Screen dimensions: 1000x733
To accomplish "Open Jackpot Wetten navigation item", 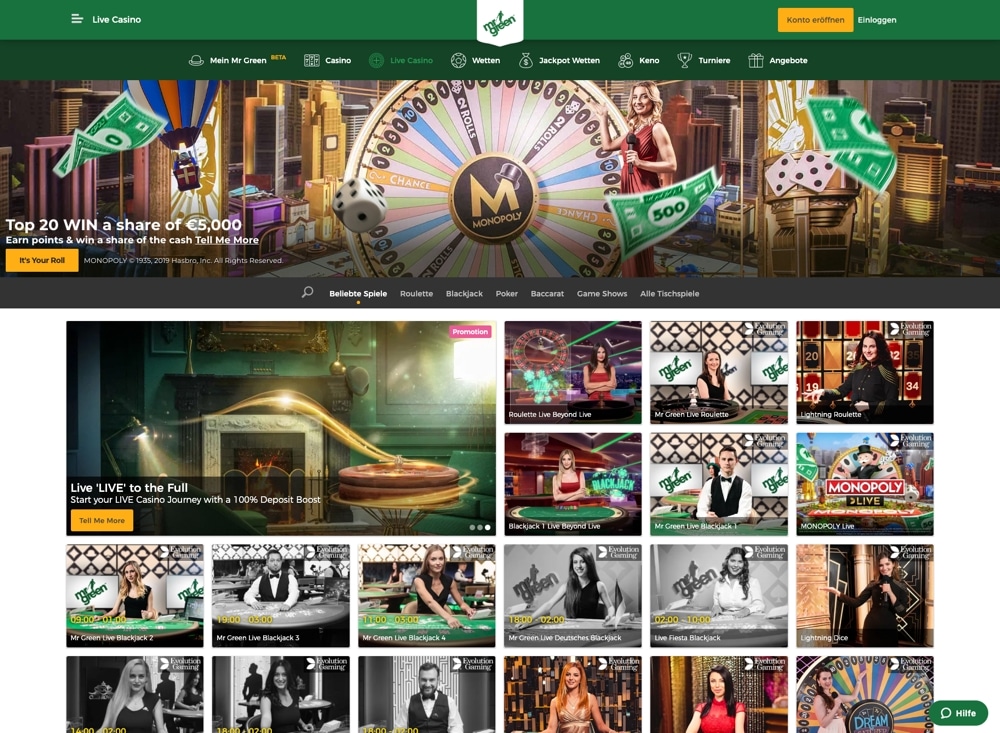I will [x=570, y=61].
